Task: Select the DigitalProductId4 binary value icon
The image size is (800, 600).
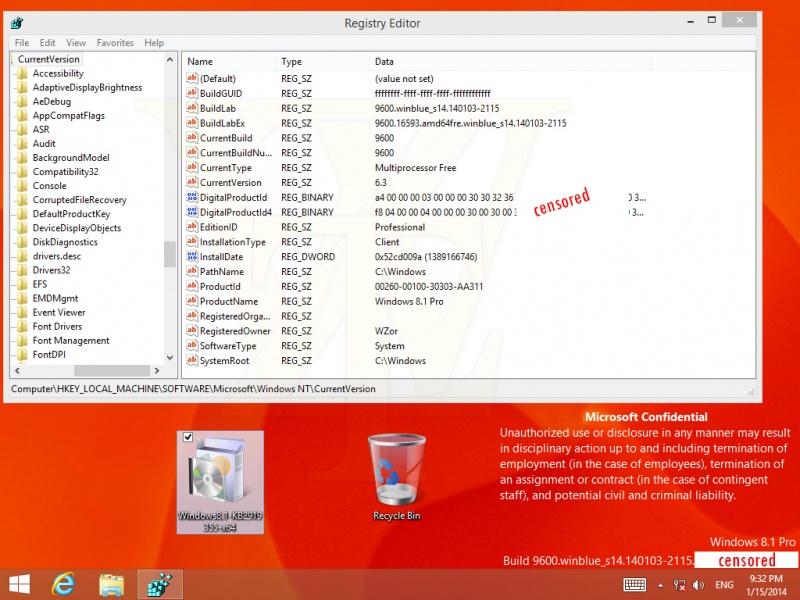Action: tap(192, 212)
